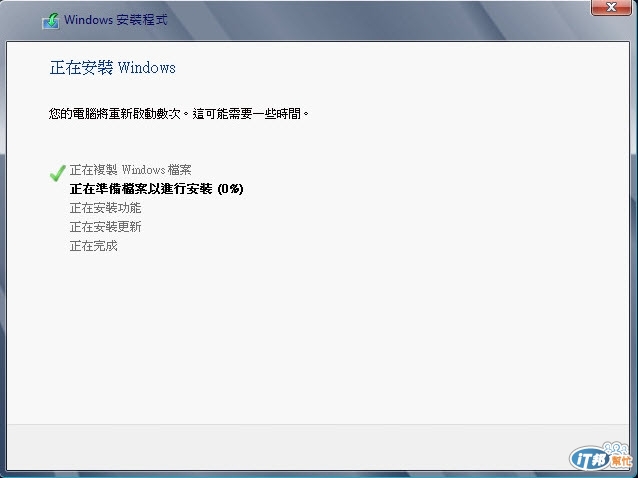Click the heading '正在安裝 Windows'
This screenshot has width=638, height=478.
point(113,68)
